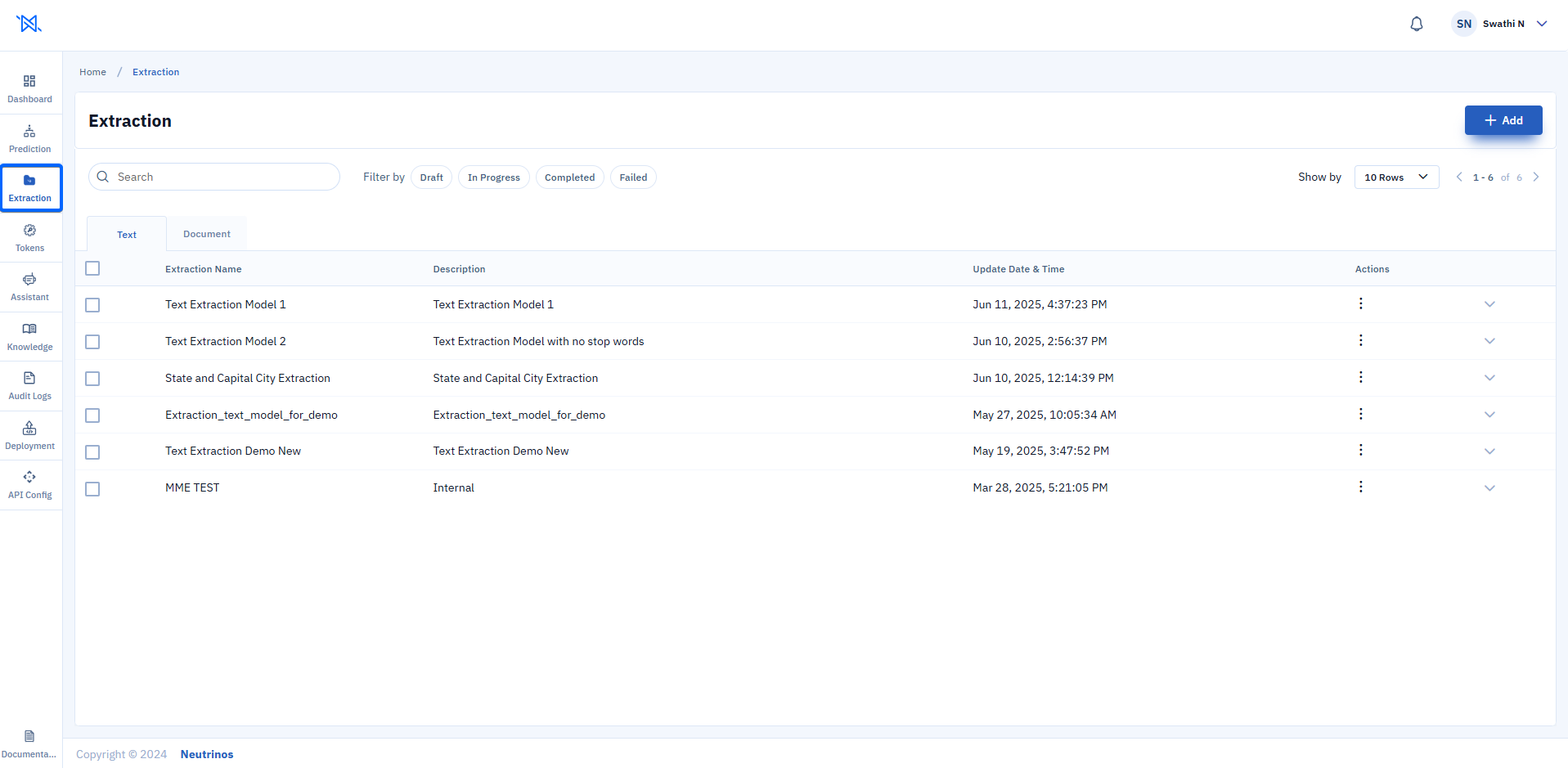Viewport: 1568px width, 768px height.
Task: Filter by Draft status
Action: pos(431,177)
